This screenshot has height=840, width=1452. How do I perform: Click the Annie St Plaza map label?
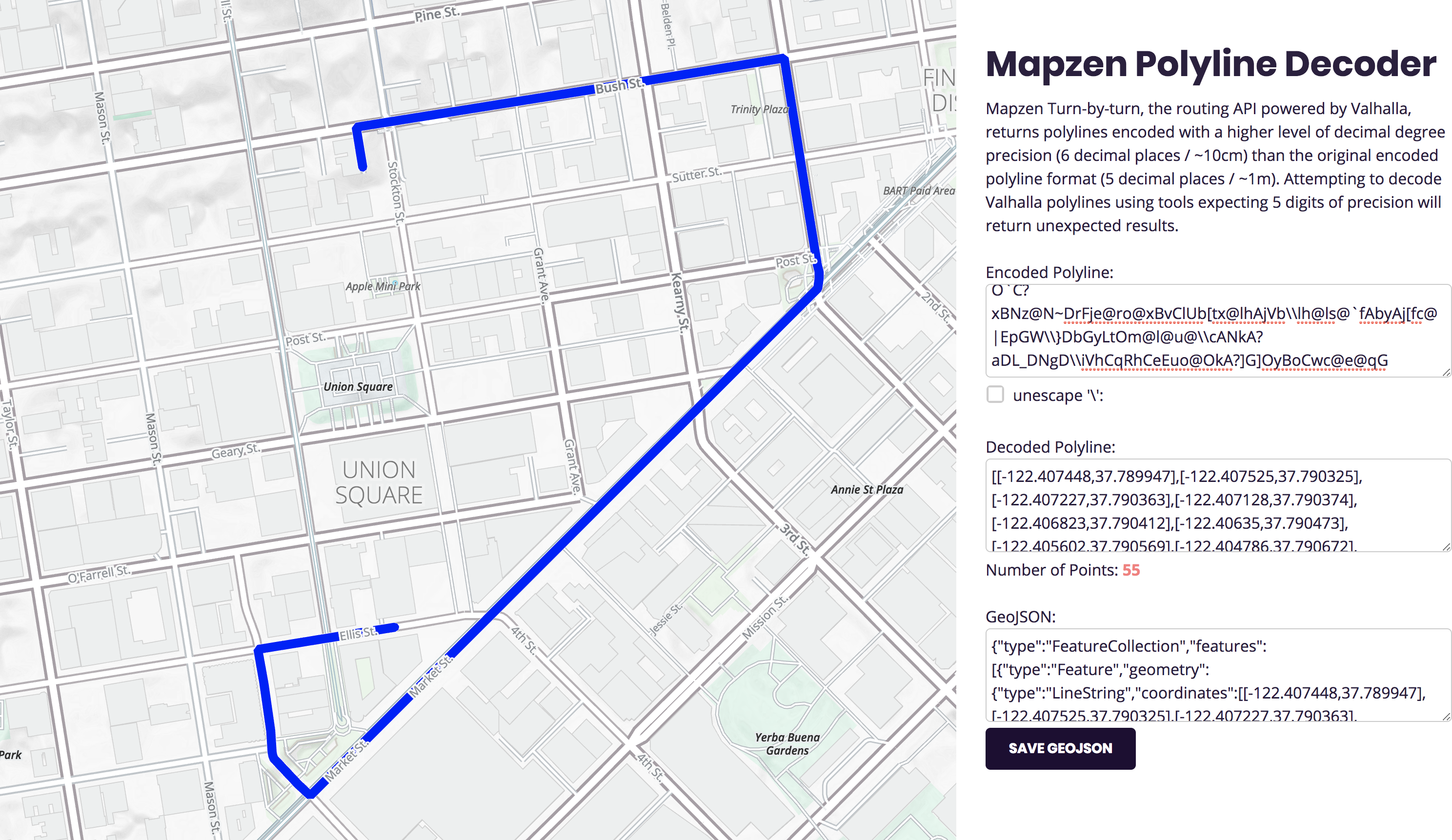pyautogui.click(x=867, y=490)
